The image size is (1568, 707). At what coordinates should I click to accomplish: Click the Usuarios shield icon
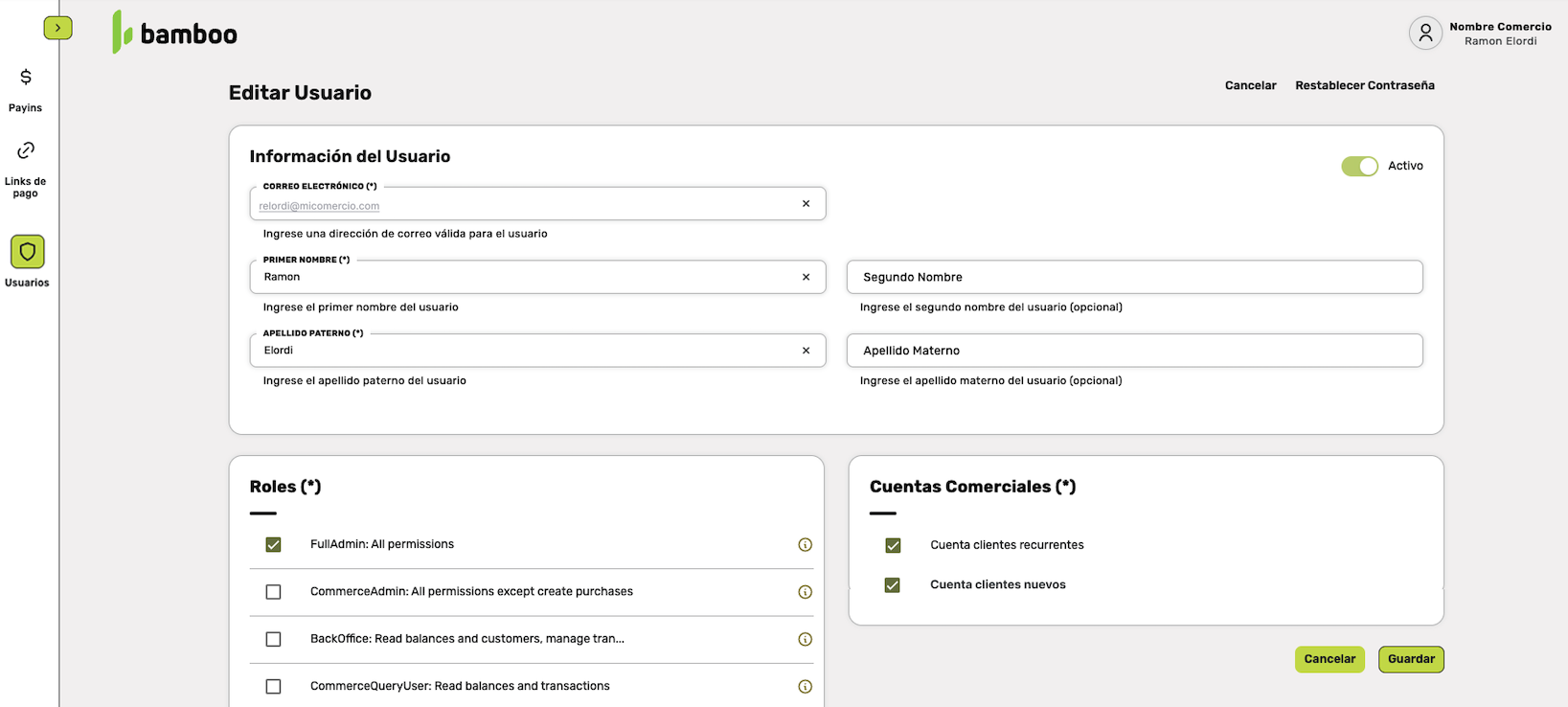click(x=27, y=252)
